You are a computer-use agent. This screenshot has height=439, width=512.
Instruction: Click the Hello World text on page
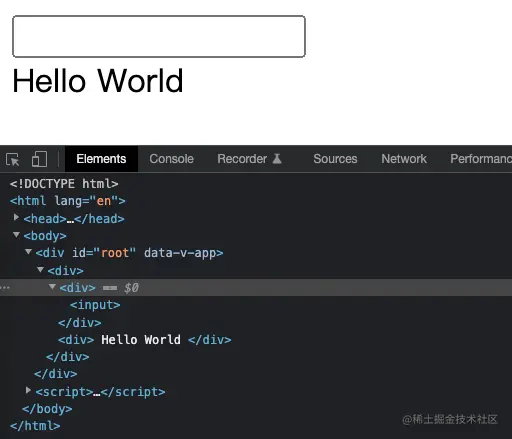98,81
